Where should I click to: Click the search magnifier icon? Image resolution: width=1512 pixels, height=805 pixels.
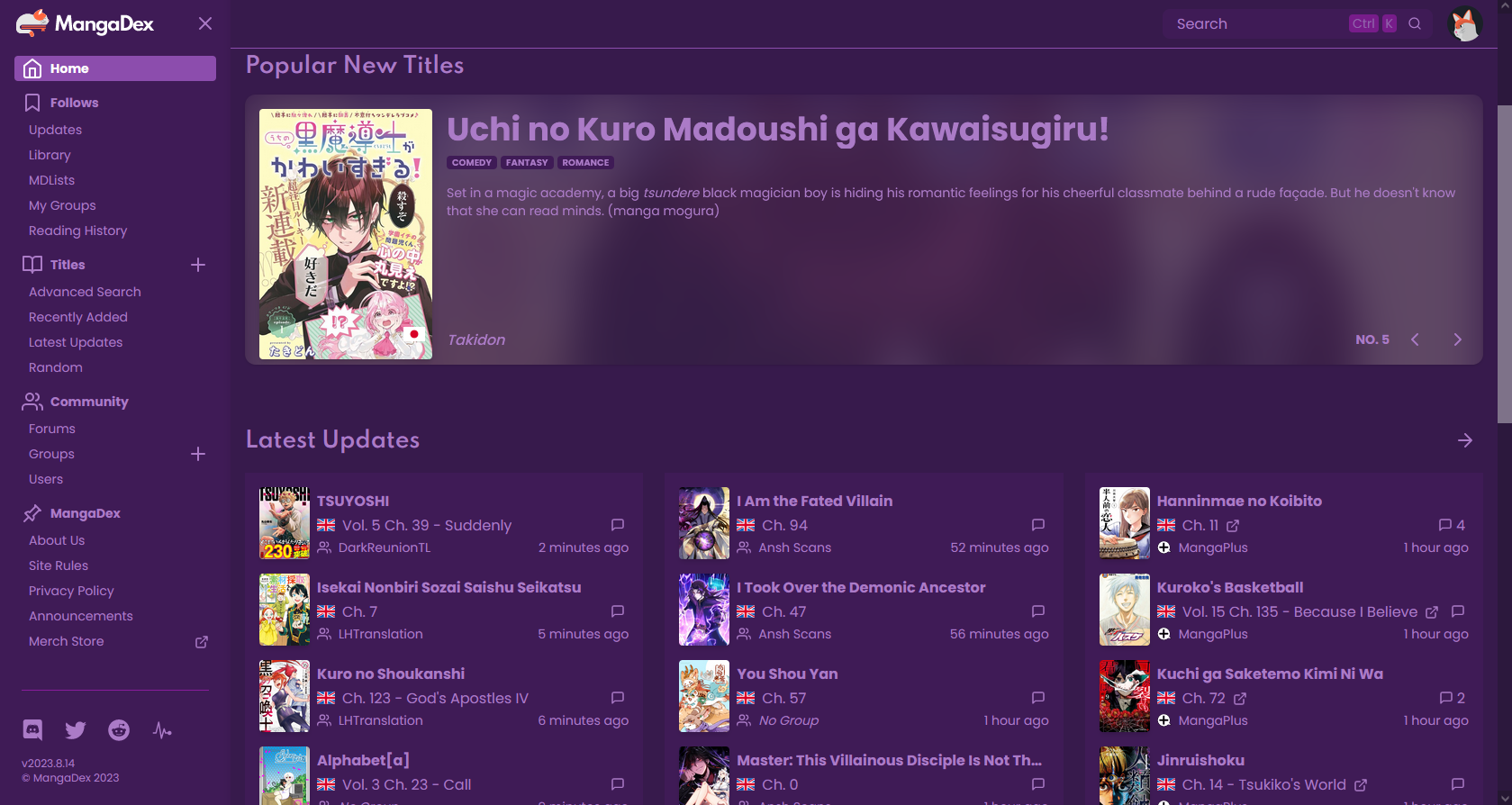(x=1415, y=23)
